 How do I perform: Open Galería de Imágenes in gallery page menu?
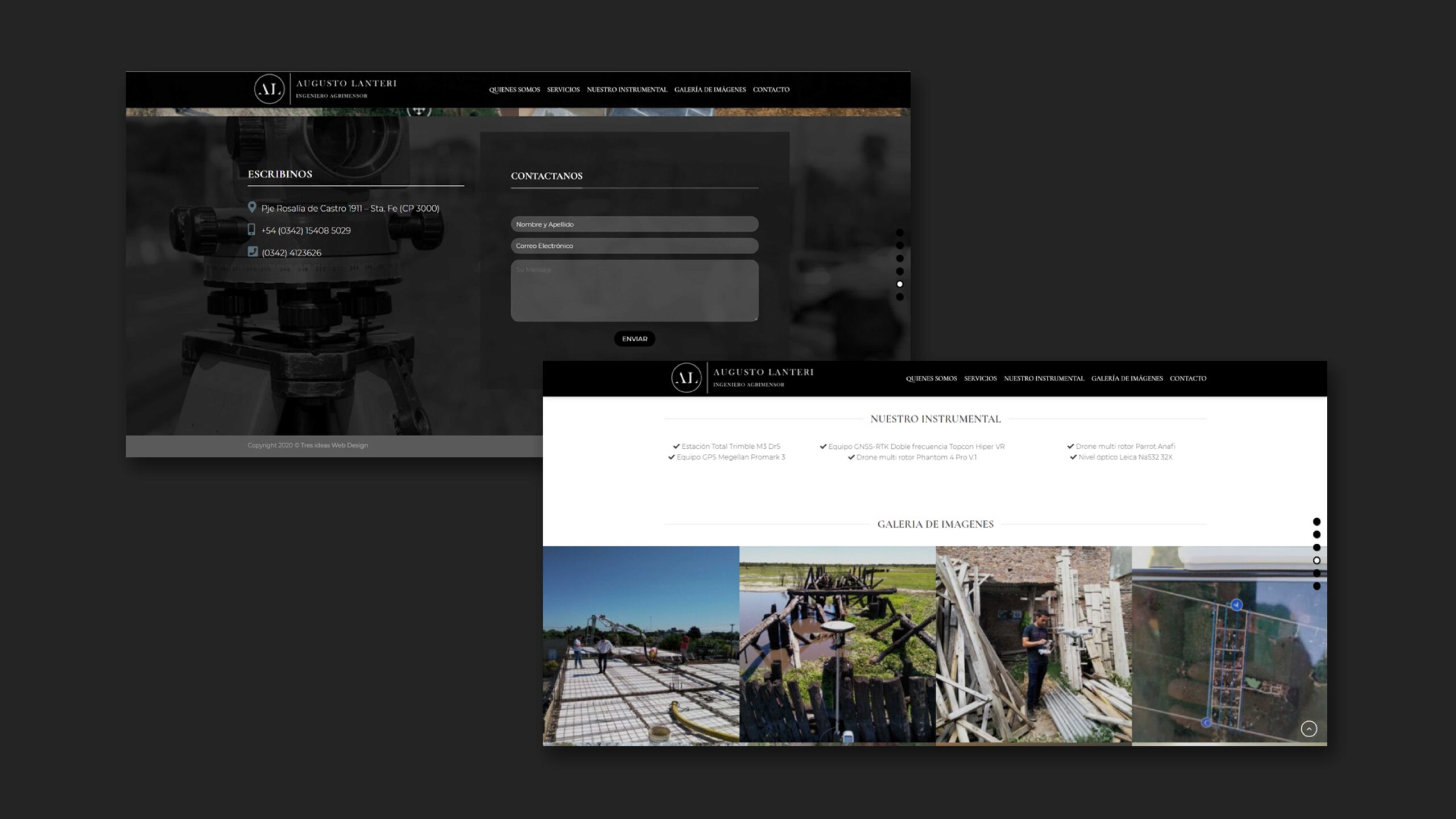(1127, 379)
